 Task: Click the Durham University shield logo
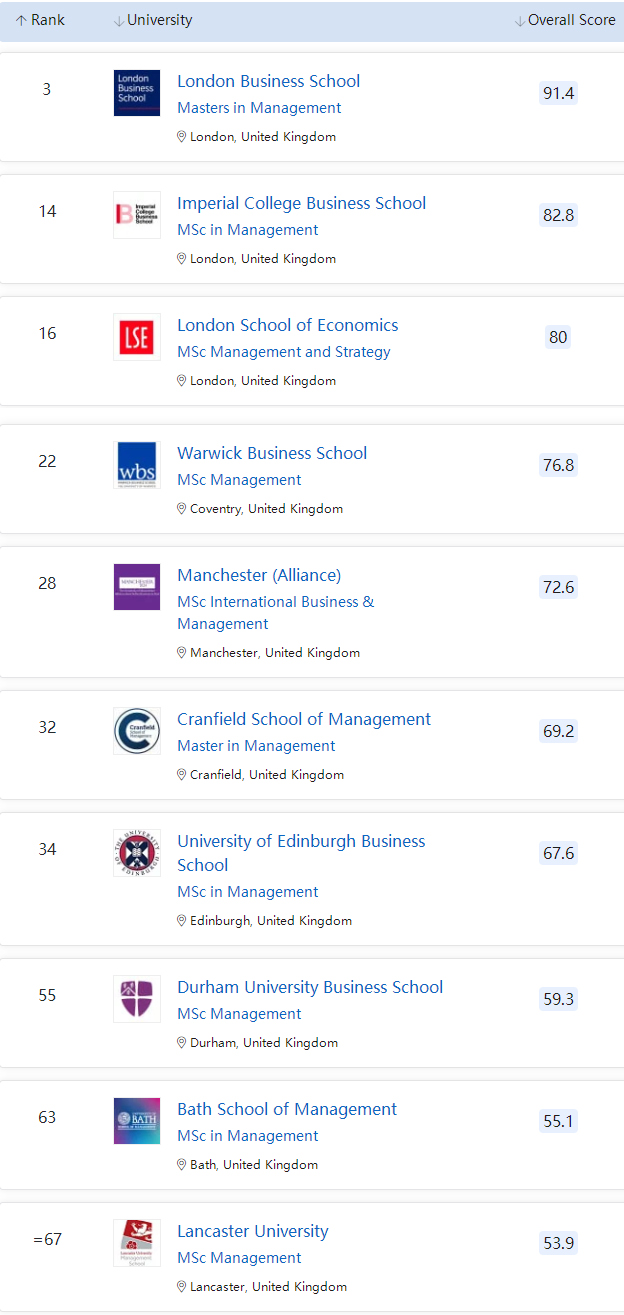136,999
